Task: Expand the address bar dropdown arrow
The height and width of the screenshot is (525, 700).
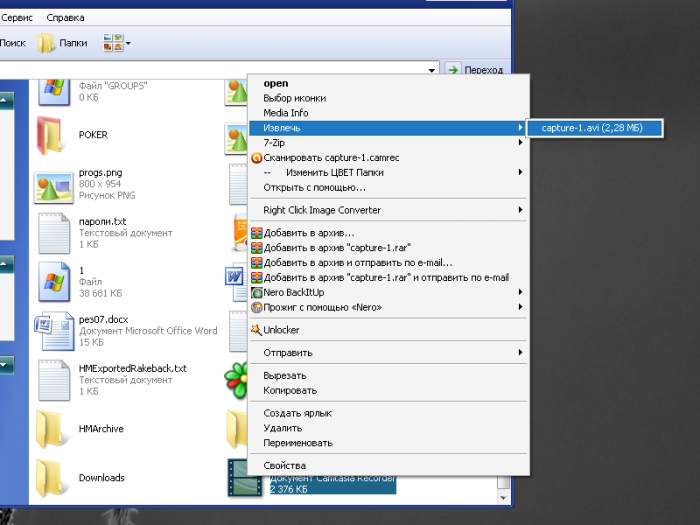Action: click(432, 70)
